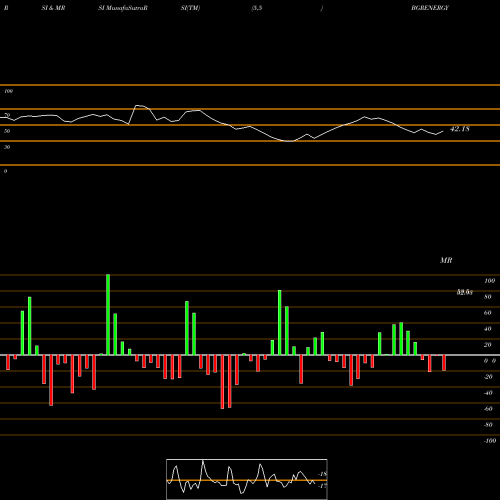This screenshot has width=500, height=500.
Task: Click the '(5,5' parameter text in the header
Action: (257, 8)
